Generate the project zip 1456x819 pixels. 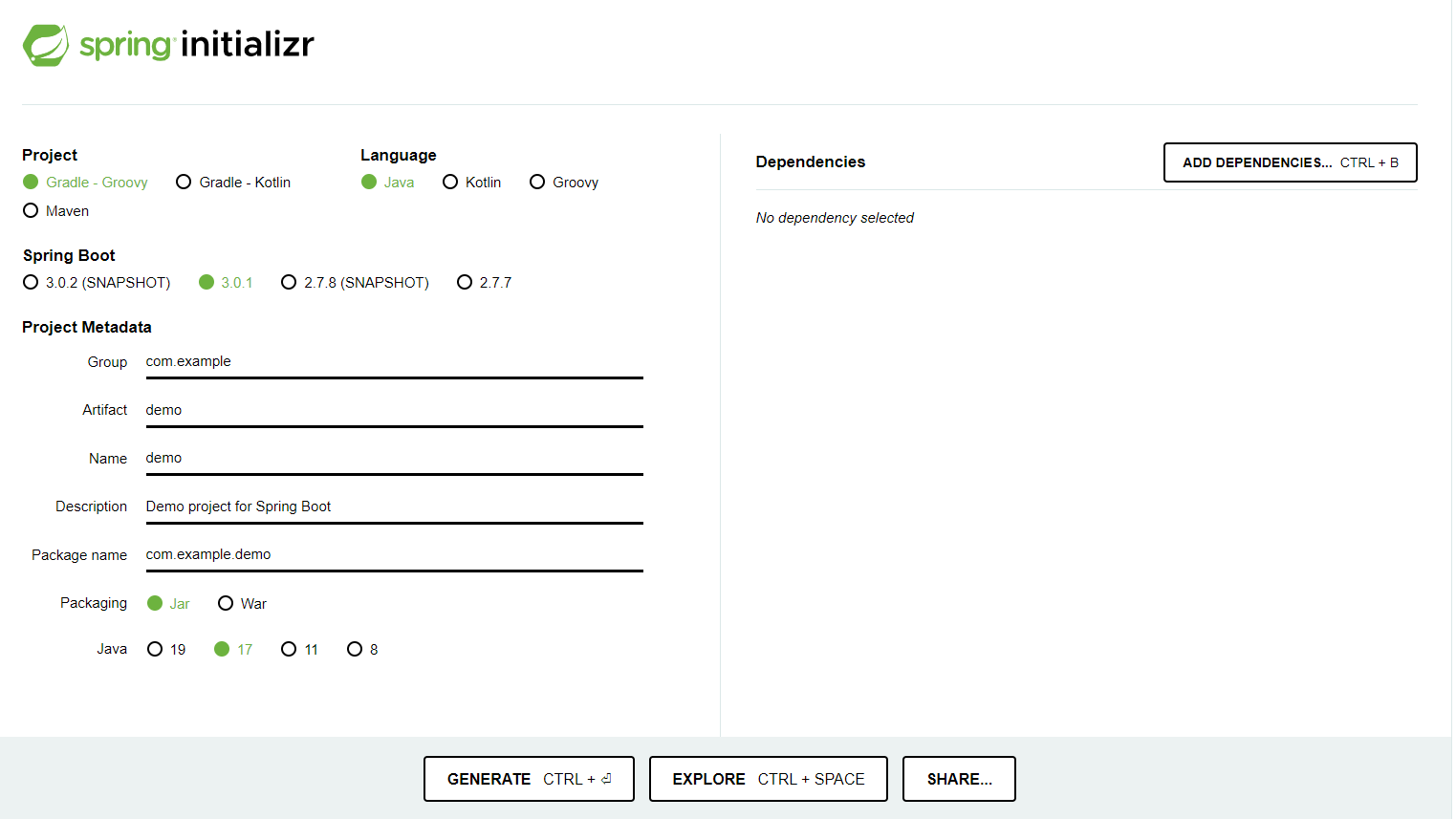coord(529,779)
